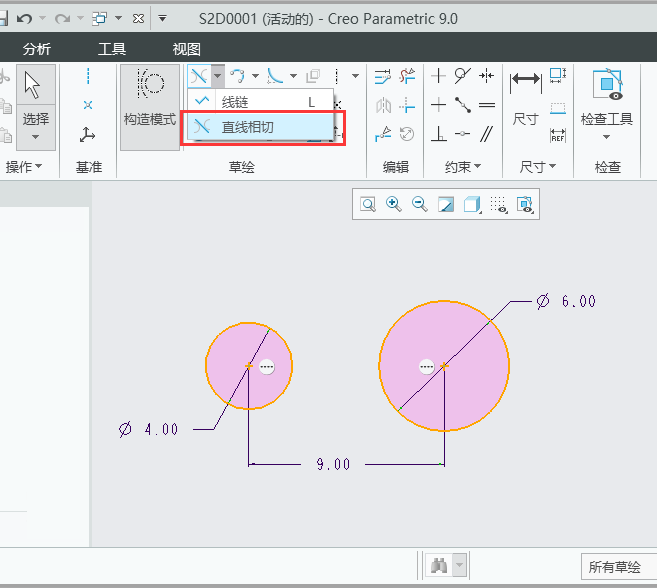Click Undo in the quick access toolbar
Viewport: 657px width, 588px height.
tap(24, 18)
